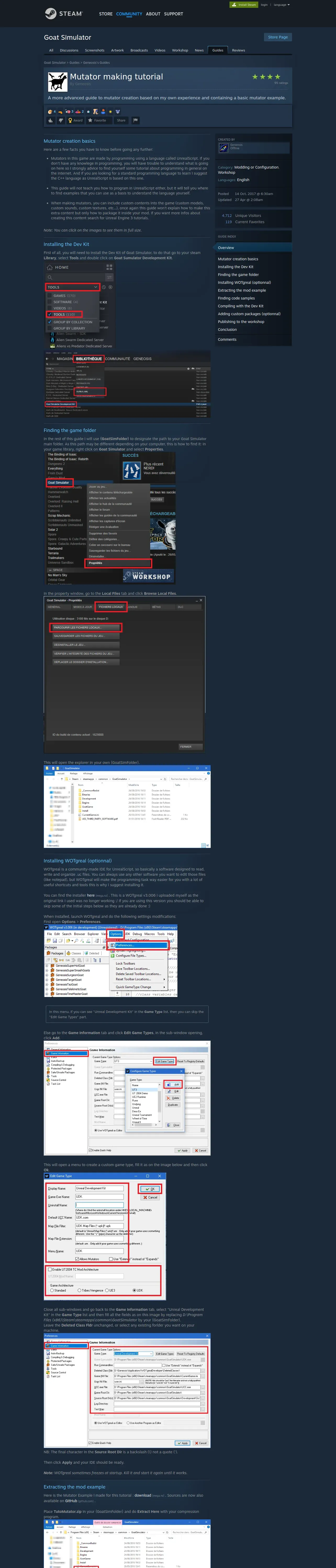Switch to the News tab
Viewport: 336px width, 1568px height.
tap(199, 50)
